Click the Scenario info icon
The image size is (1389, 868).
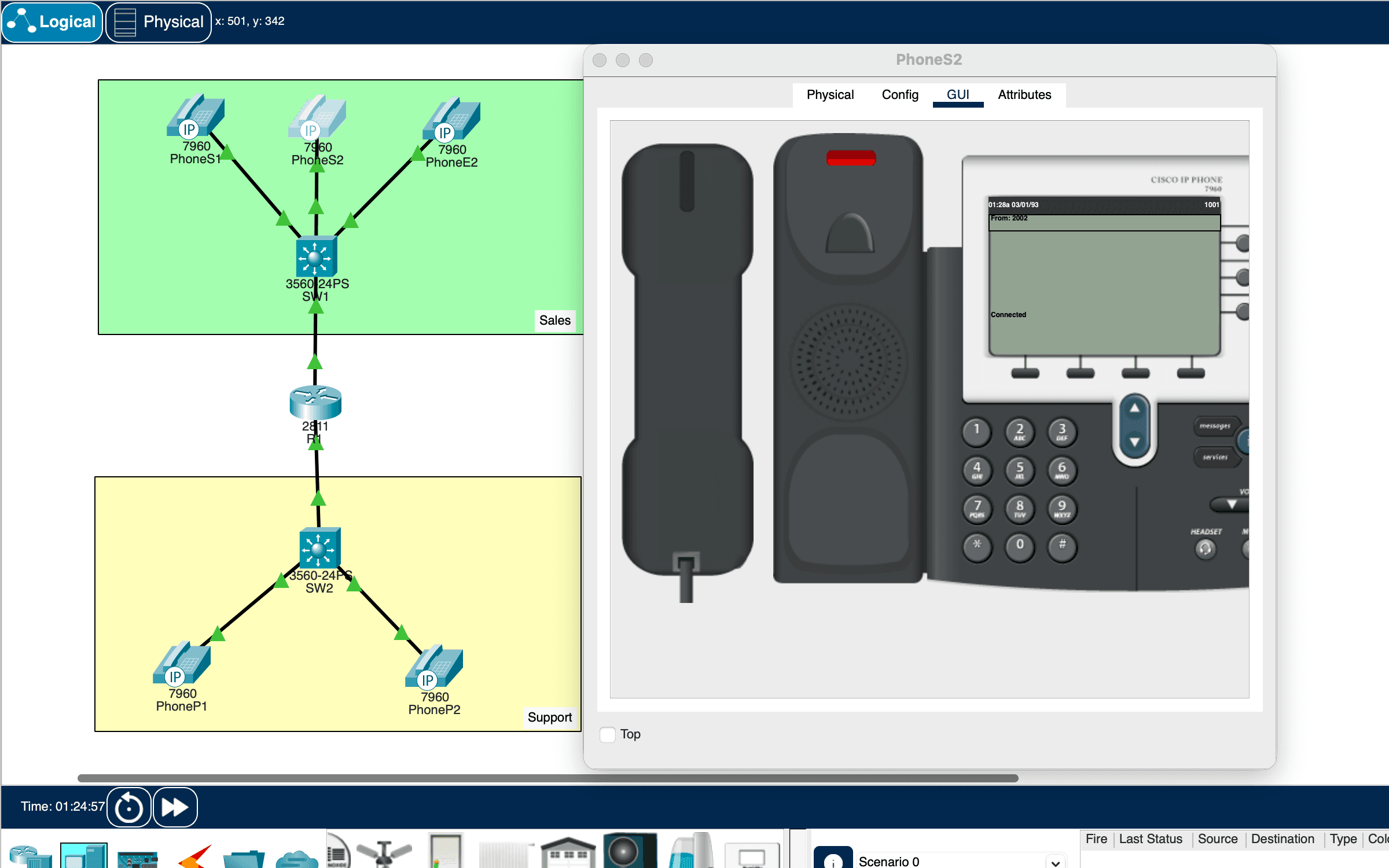tap(833, 859)
